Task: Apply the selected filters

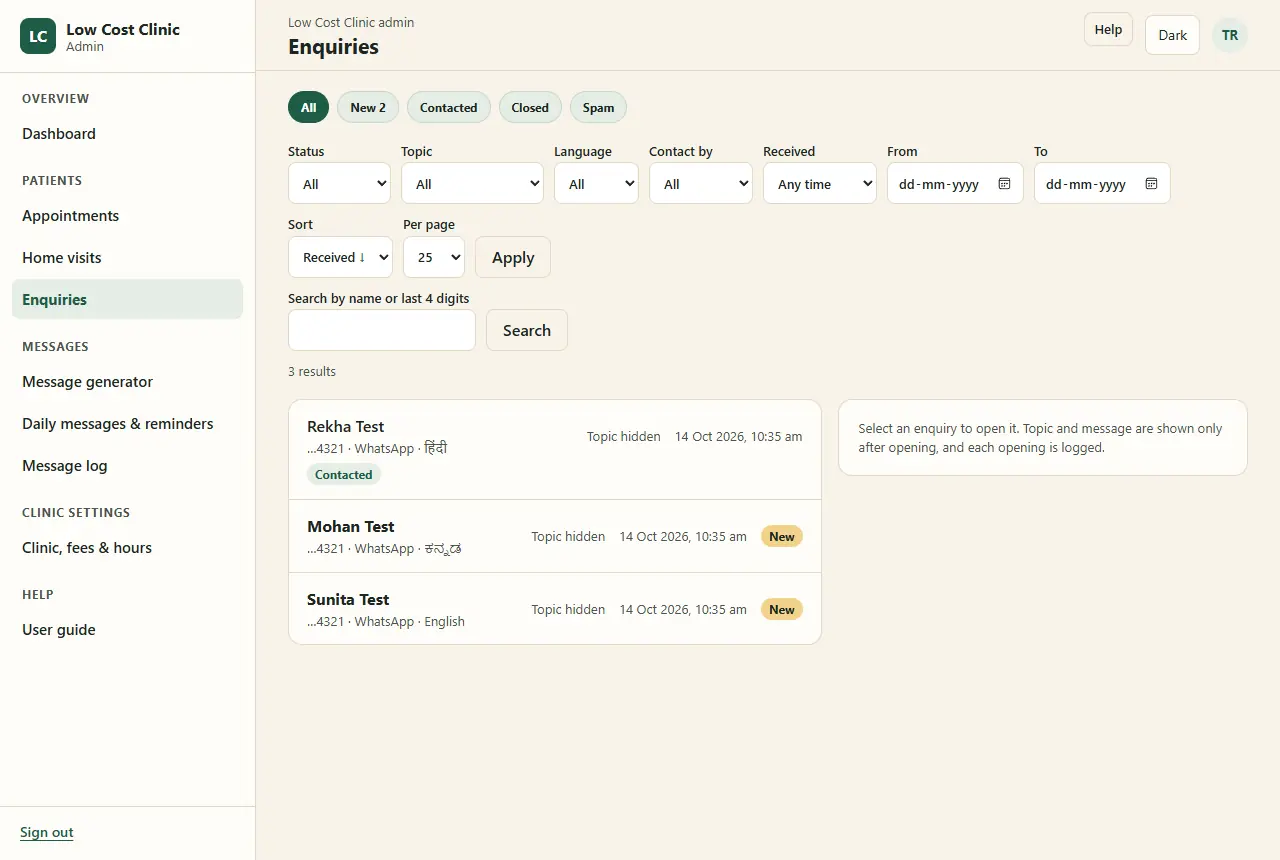Action: pos(513,257)
